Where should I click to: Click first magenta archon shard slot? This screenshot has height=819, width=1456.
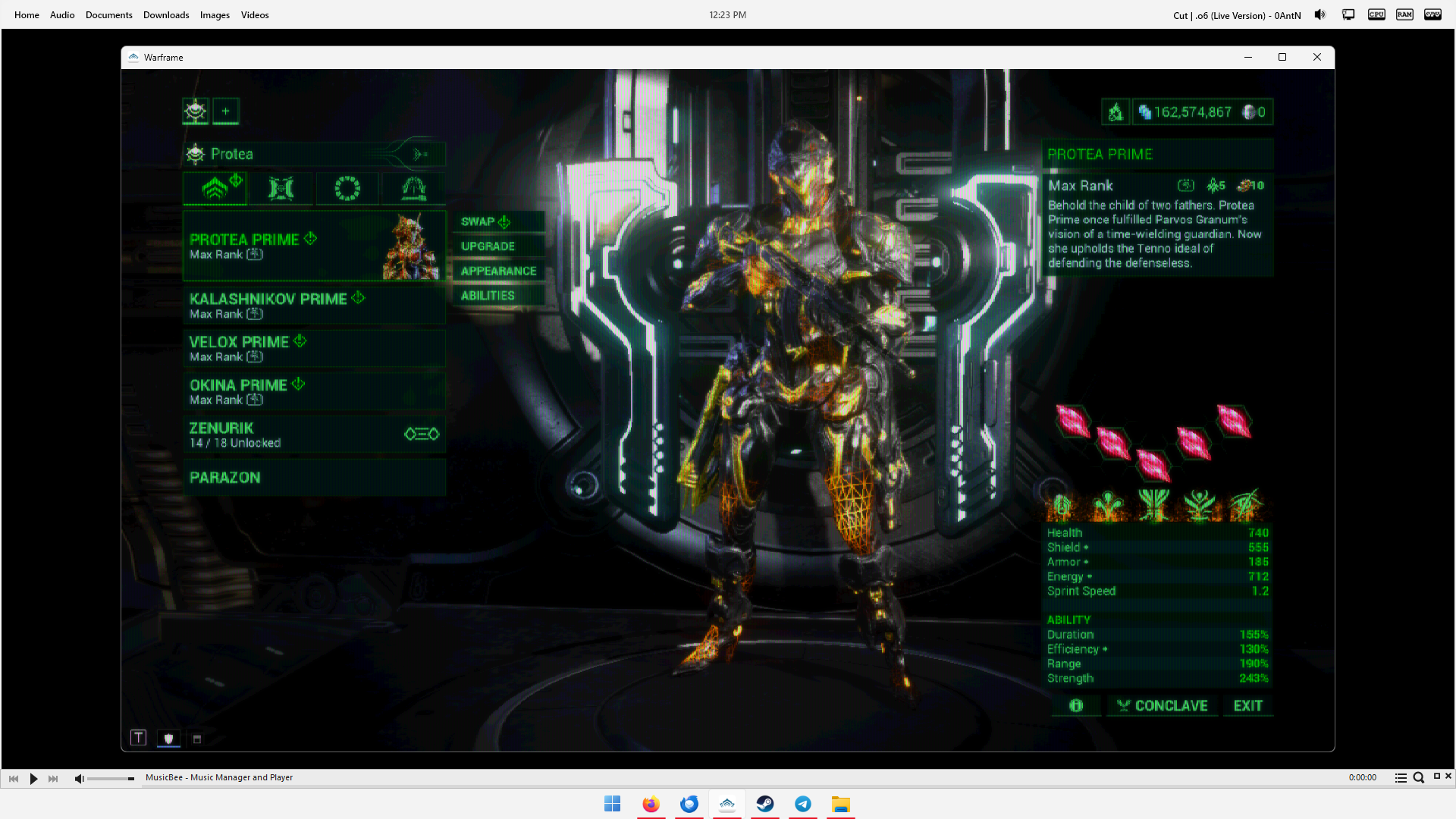pyautogui.click(x=1073, y=421)
